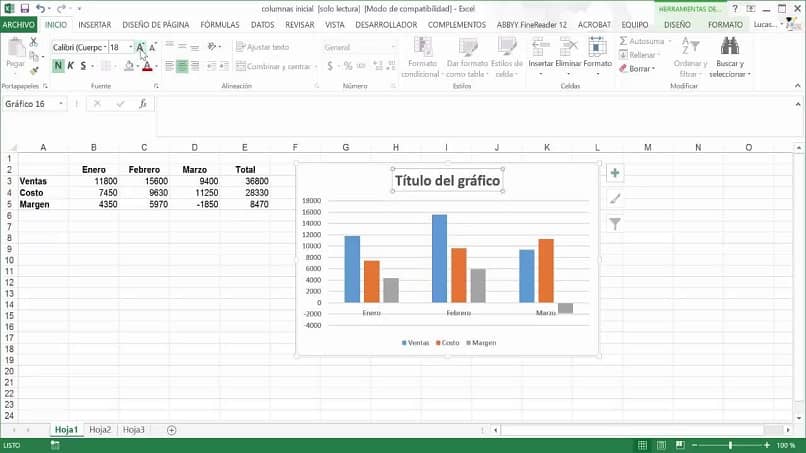Open the Chart Filters funnel button
Image resolution: width=806 pixels, height=453 pixels.
(615, 224)
